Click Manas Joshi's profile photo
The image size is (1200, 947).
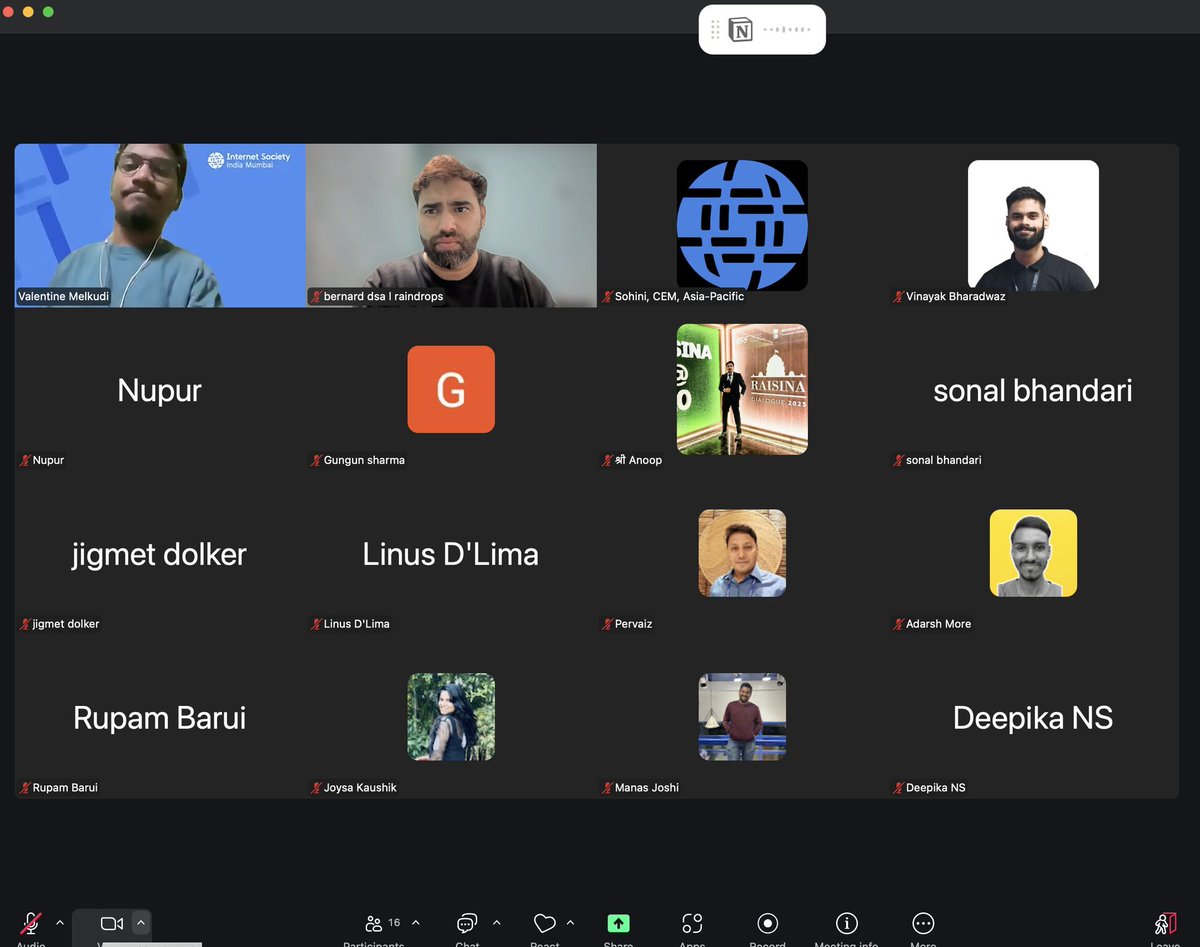[742, 717]
